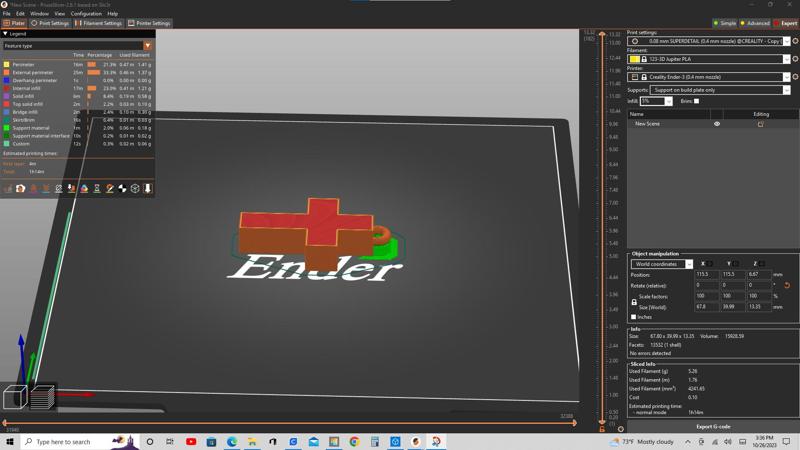Image resolution: width=800 pixels, height=450 pixels.
Task: Click the reset rotation icon
Action: click(787, 285)
